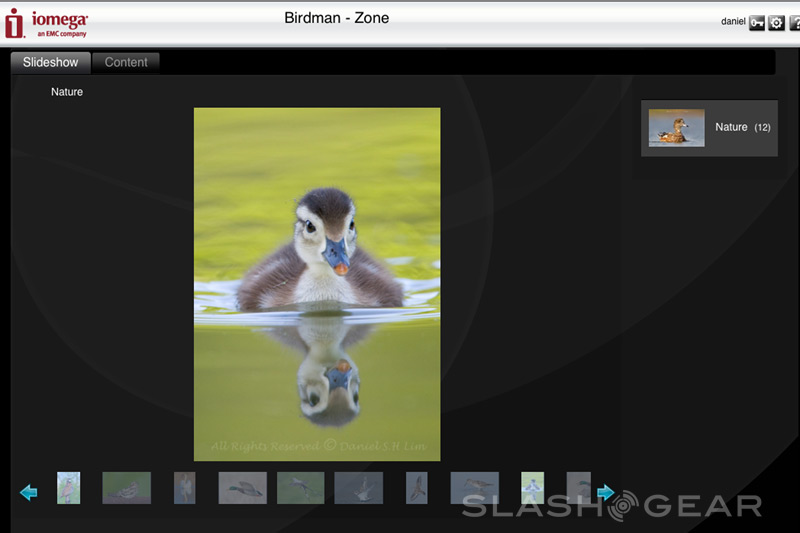Click the large duckling photo
The width and height of the screenshot is (800, 533).
pyautogui.click(x=317, y=283)
